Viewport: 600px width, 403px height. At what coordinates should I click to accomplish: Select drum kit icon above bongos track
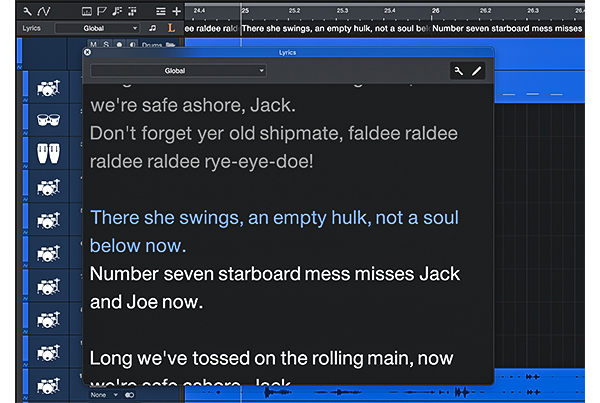point(49,88)
